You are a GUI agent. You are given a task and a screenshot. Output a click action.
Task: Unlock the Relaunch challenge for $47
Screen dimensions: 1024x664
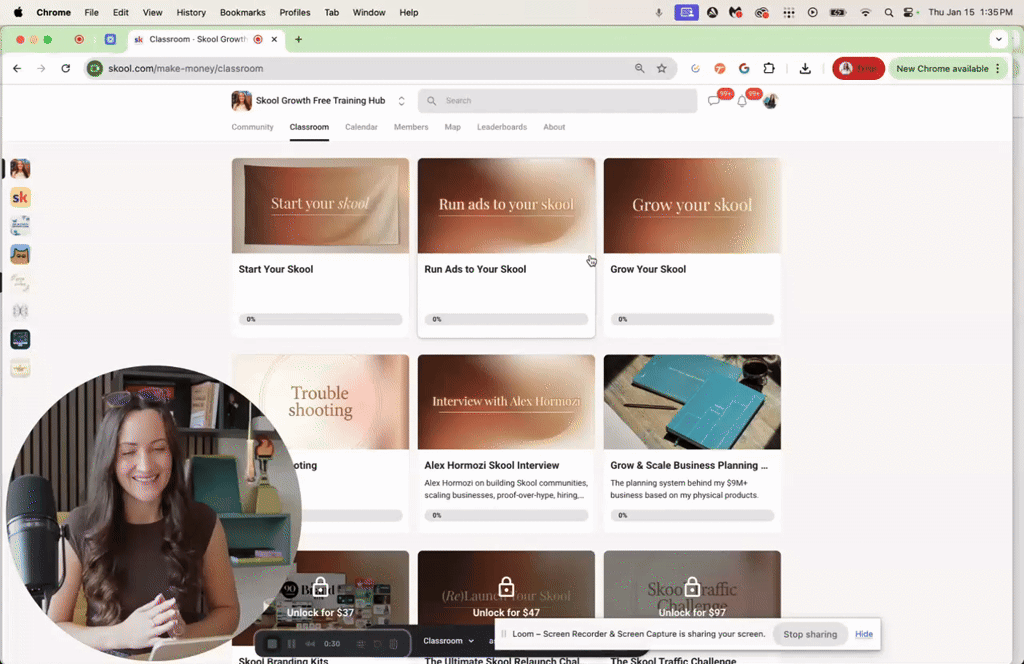[506, 612]
